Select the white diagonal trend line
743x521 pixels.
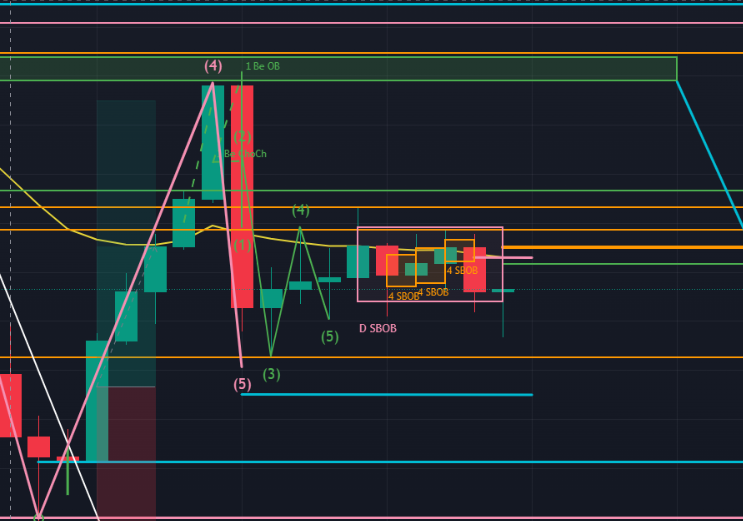click(50, 400)
